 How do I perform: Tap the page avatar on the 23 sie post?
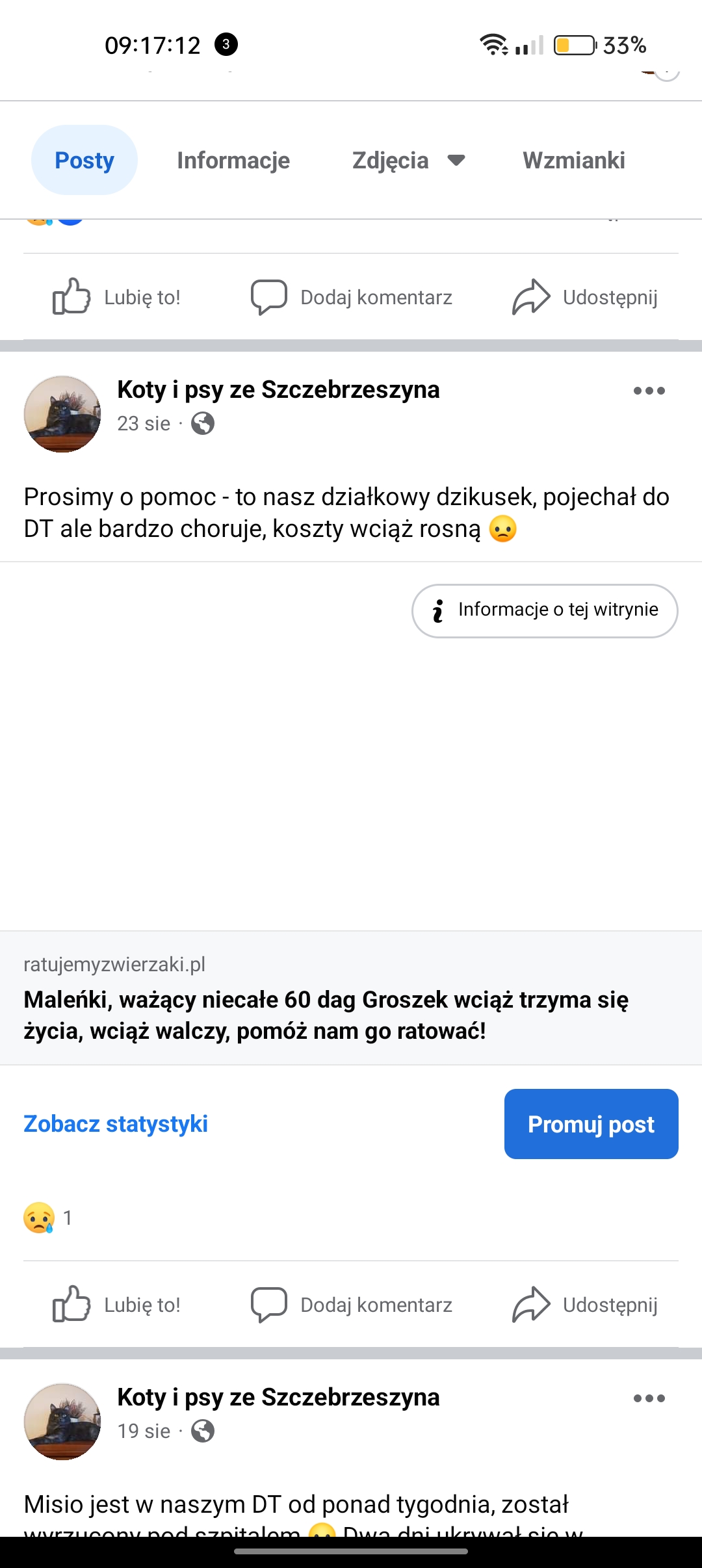(62, 414)
